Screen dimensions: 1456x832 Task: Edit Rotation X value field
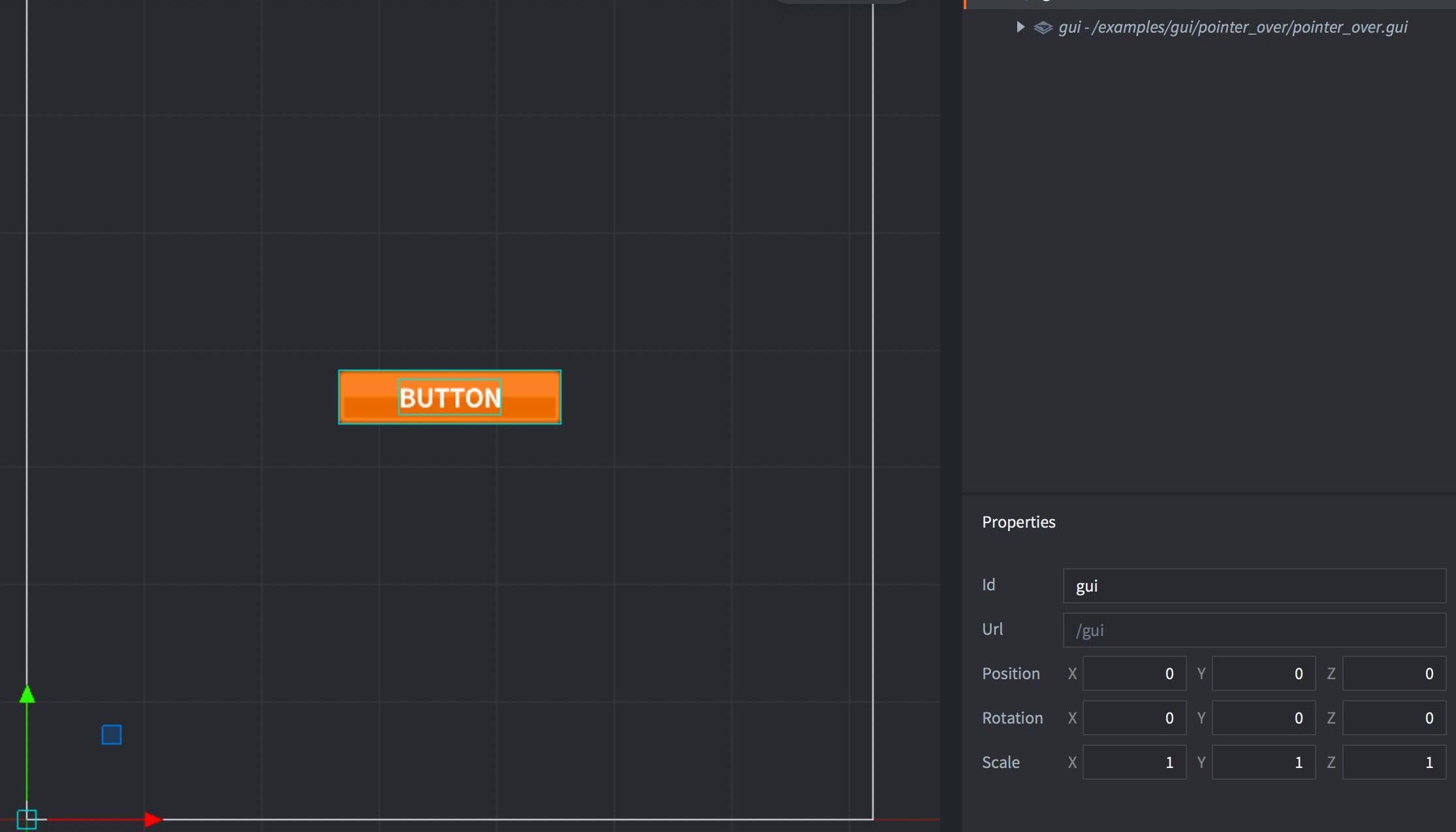(1134, 718)
